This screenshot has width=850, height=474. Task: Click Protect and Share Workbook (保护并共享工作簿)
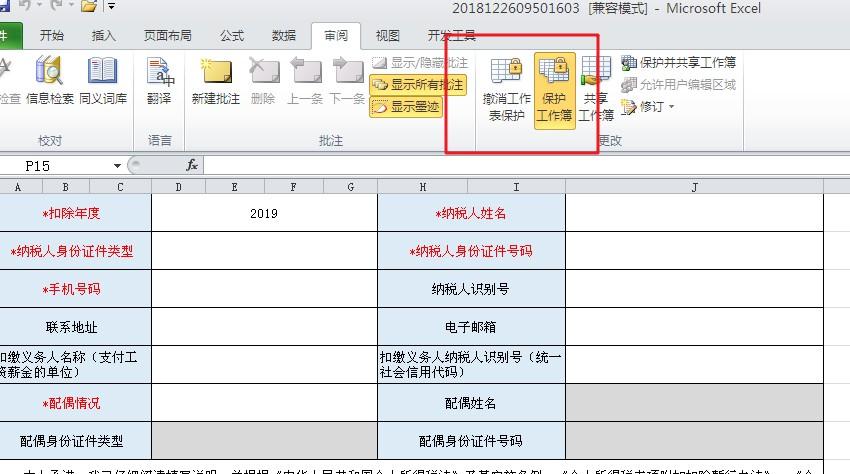tap(679, 62)
